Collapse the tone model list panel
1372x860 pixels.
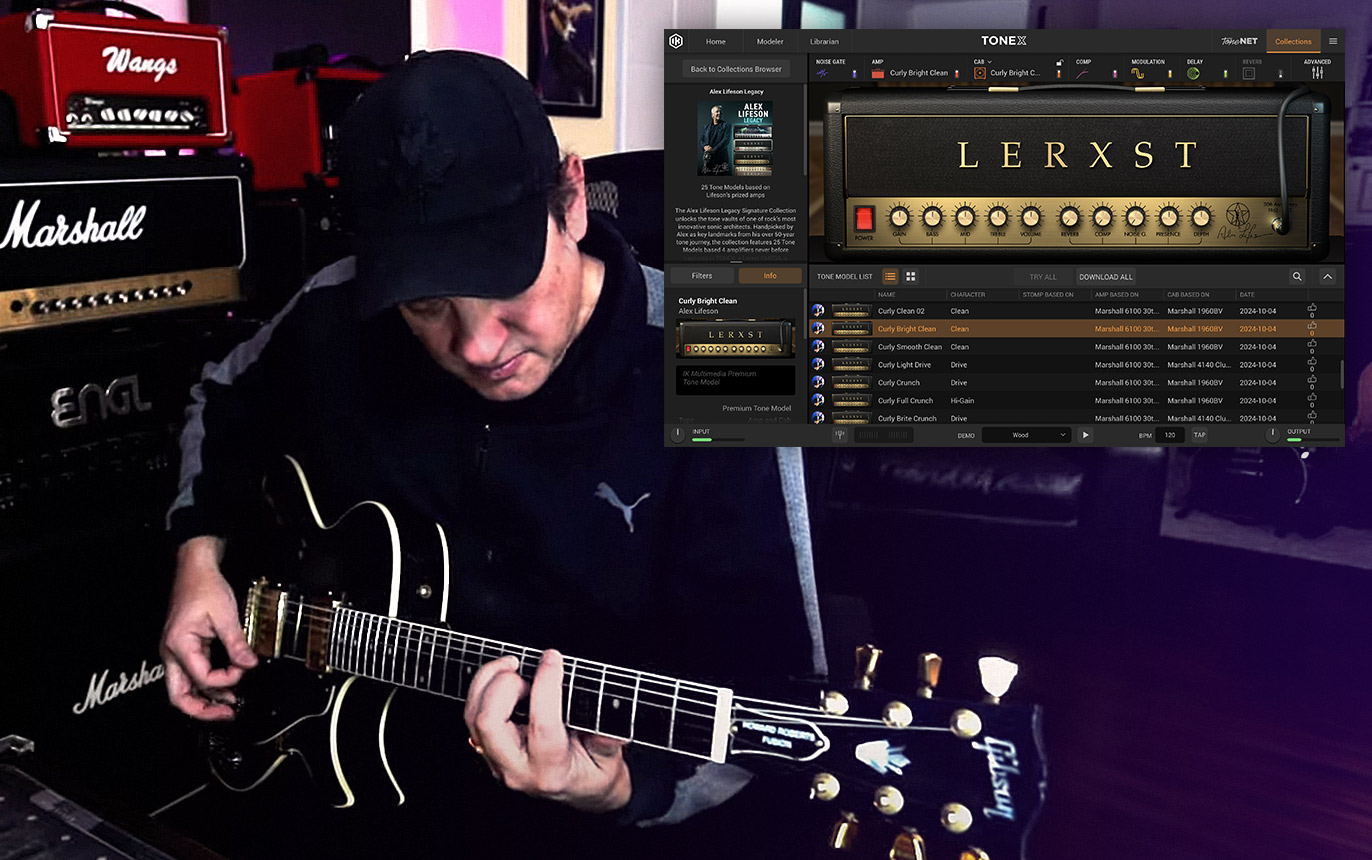1328,276
